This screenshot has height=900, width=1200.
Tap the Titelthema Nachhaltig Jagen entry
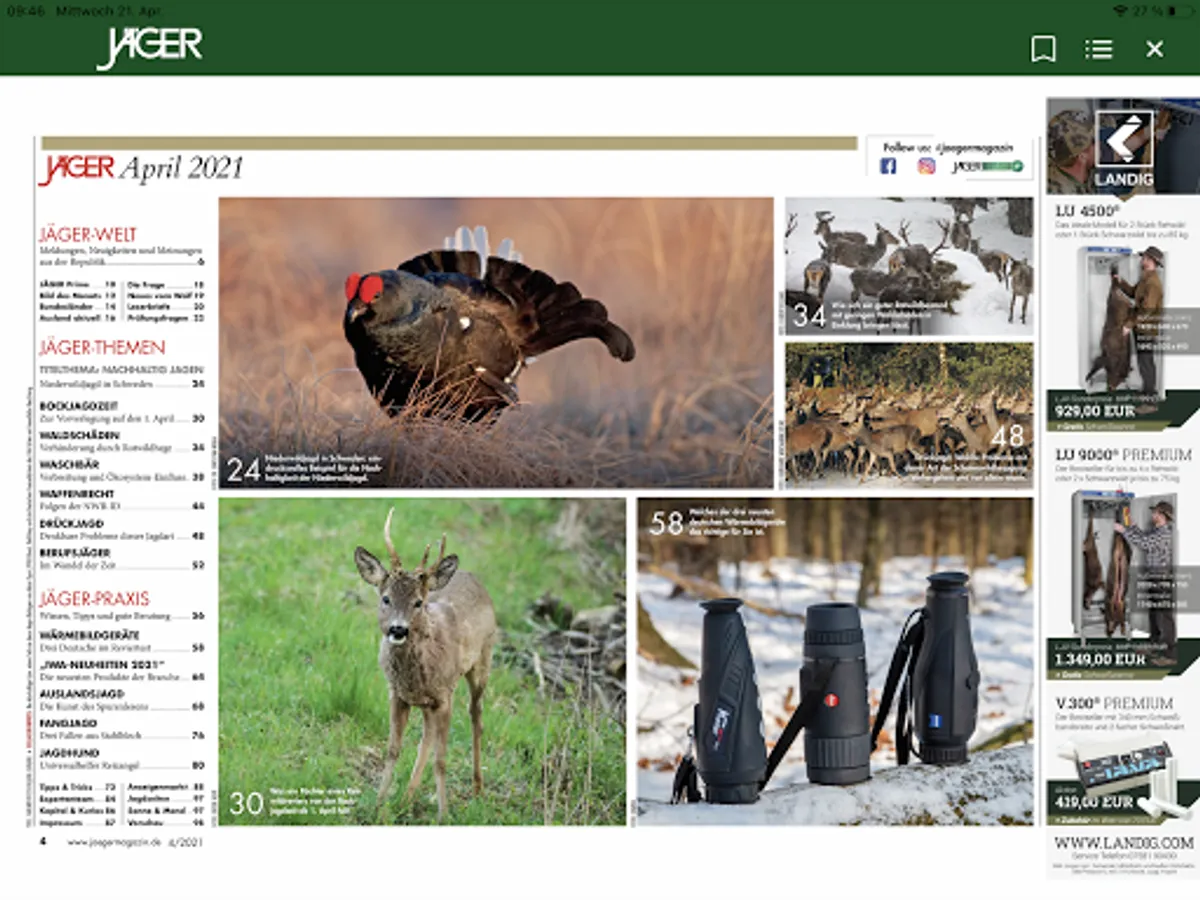coord(121,376)
